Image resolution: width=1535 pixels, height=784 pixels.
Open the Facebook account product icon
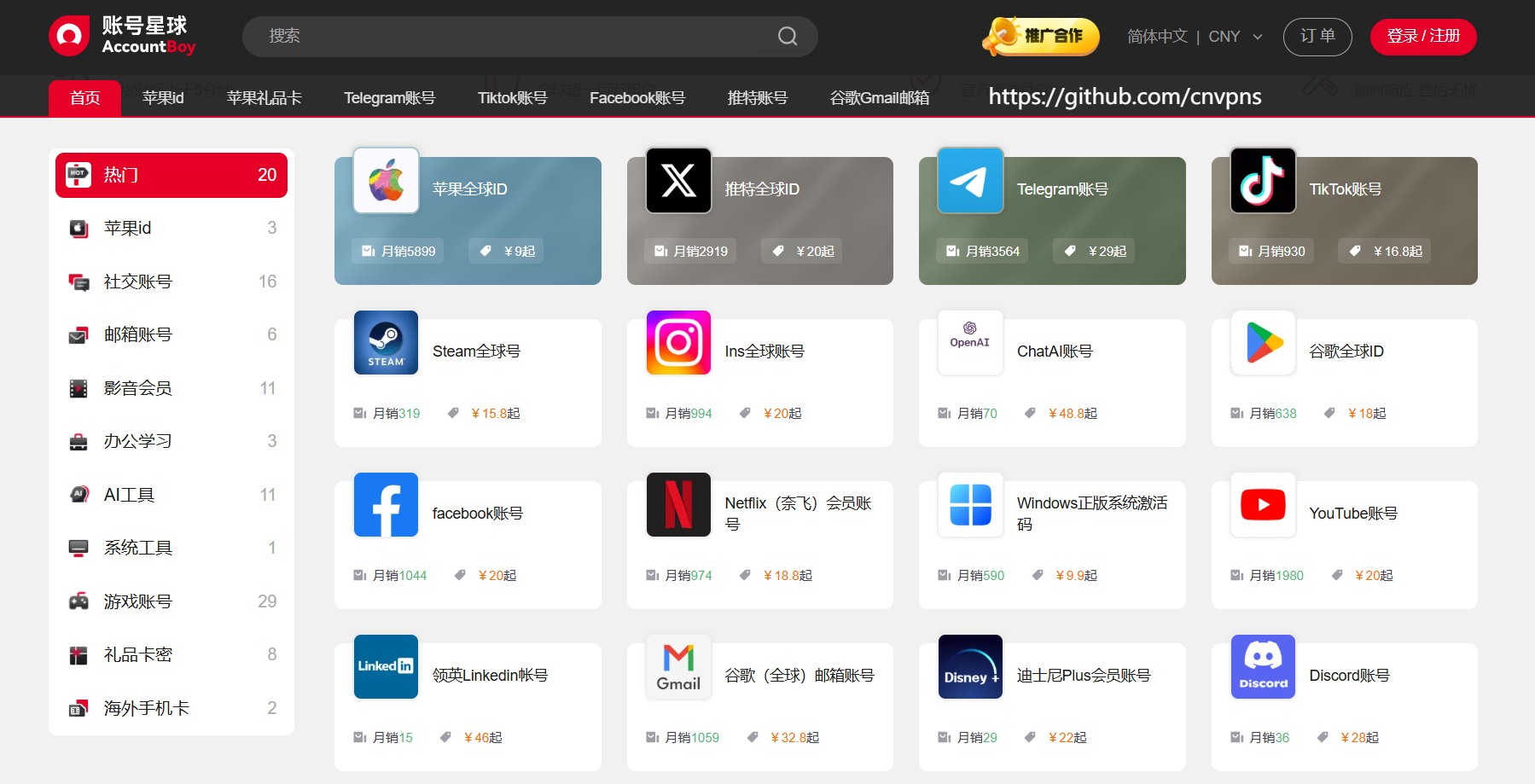386,504
